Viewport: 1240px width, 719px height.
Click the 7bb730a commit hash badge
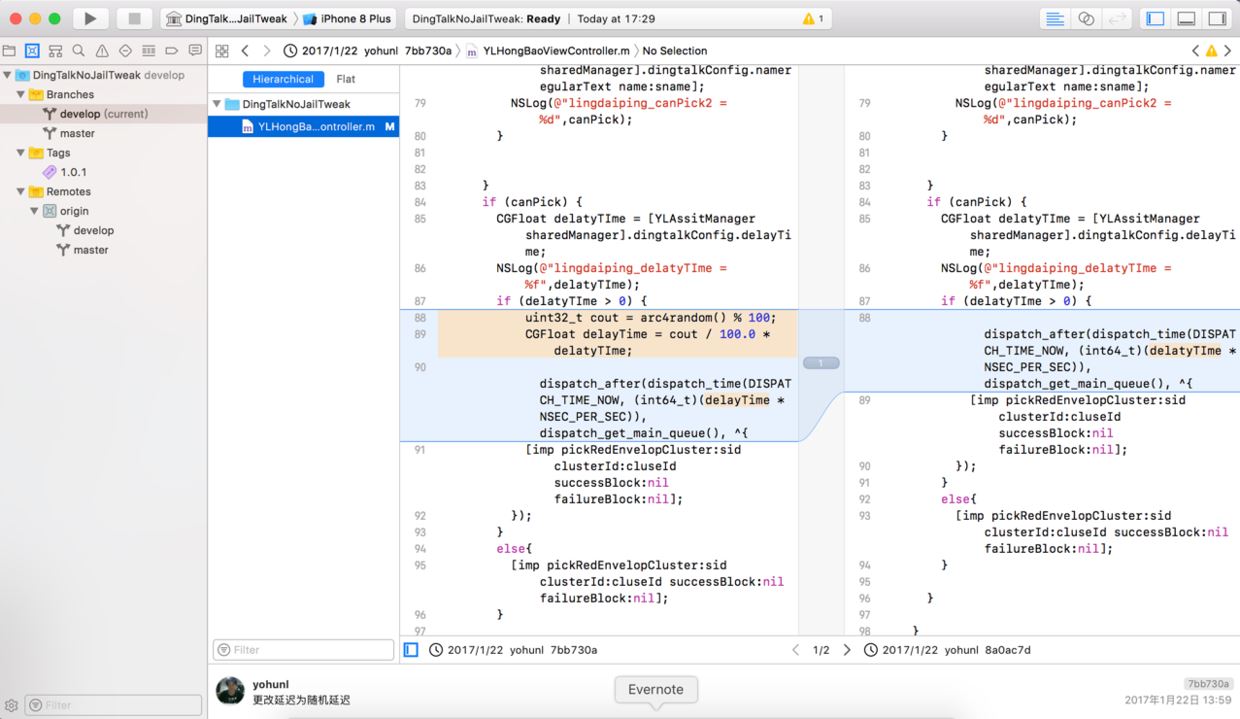[x=1207, y=684]
